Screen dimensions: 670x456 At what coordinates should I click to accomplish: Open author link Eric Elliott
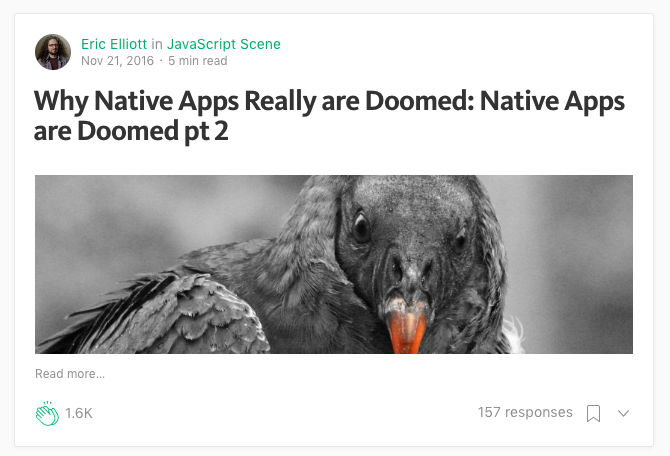114,44
